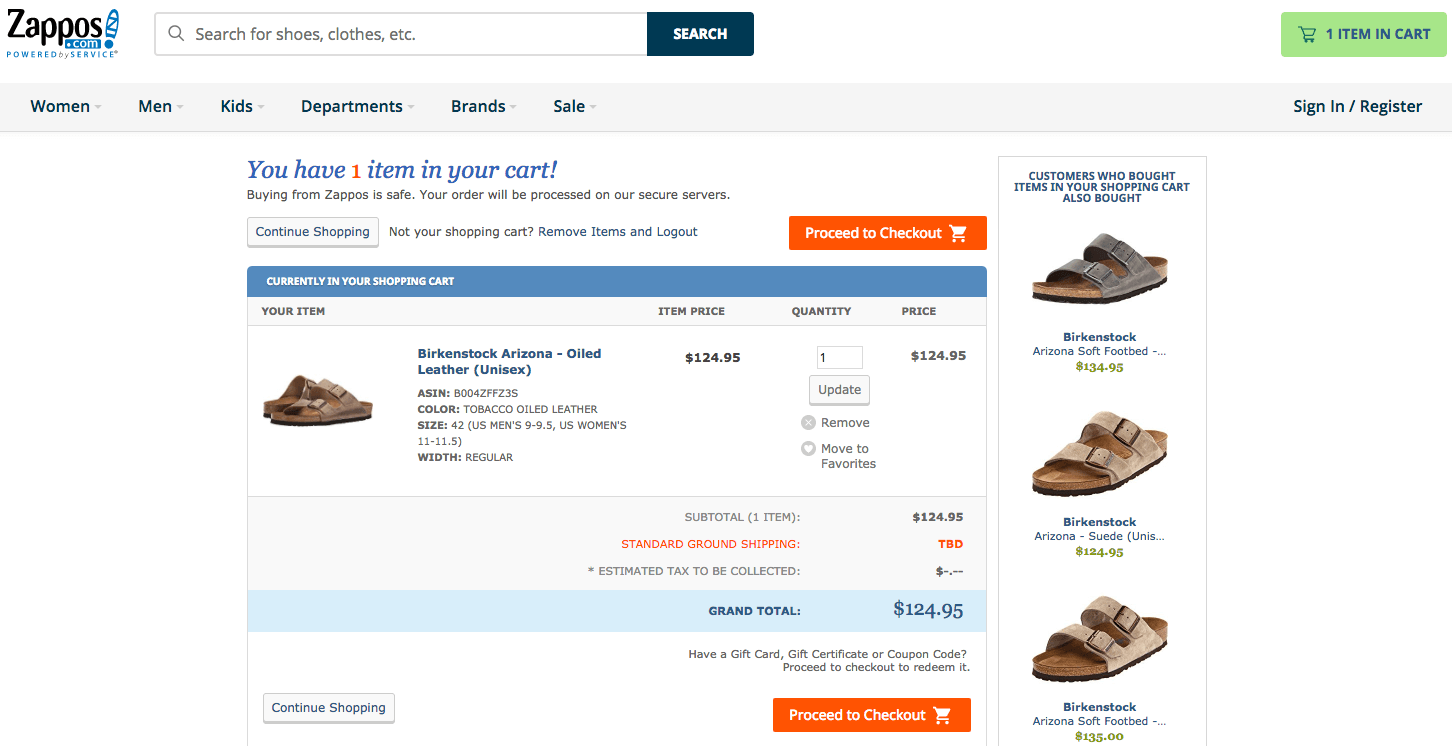Screen dimensions: 1452x746
Task: Expand the Brands dropdown menu
Action: (x=484, y=107)
